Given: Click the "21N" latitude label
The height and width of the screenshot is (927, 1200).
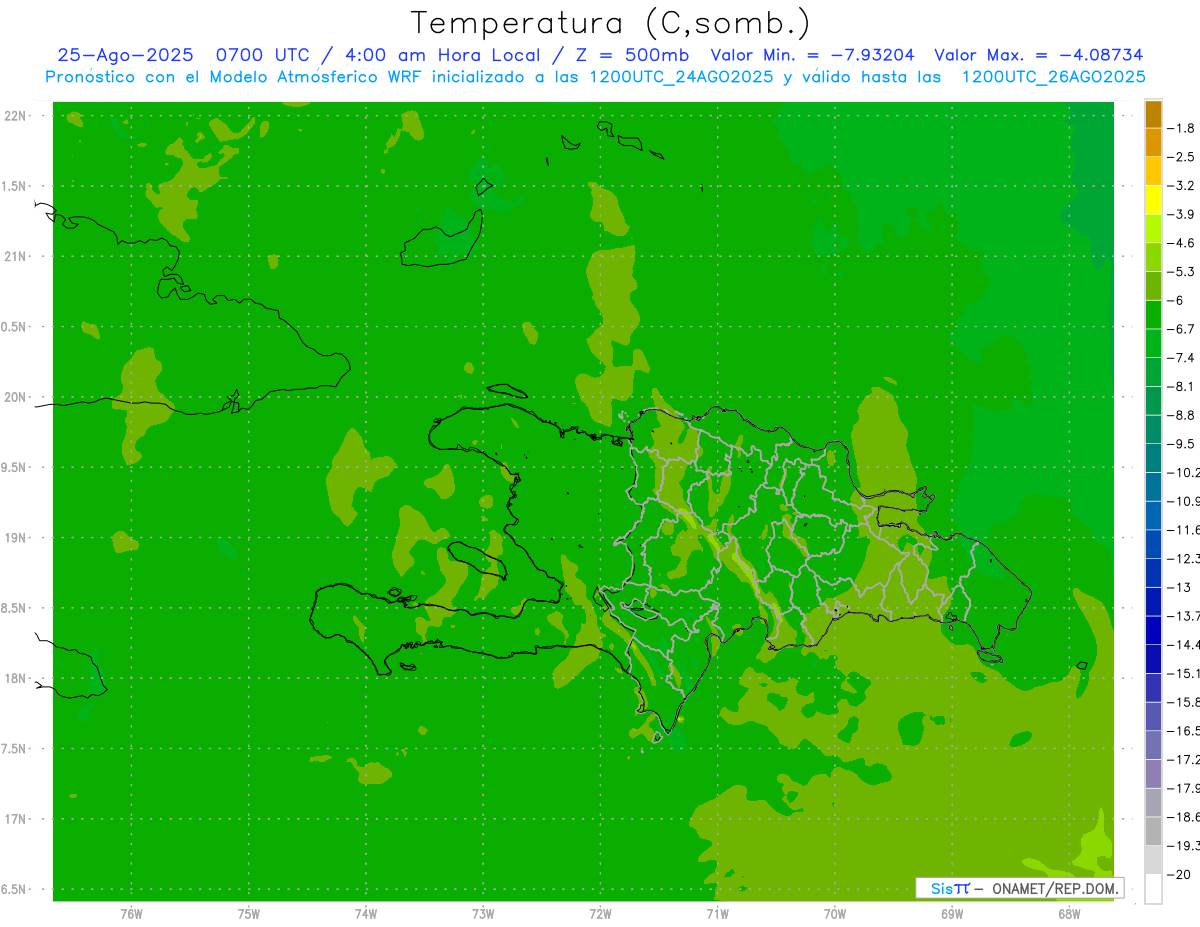Looking at the screenshot, I should [x=13, y=257].
